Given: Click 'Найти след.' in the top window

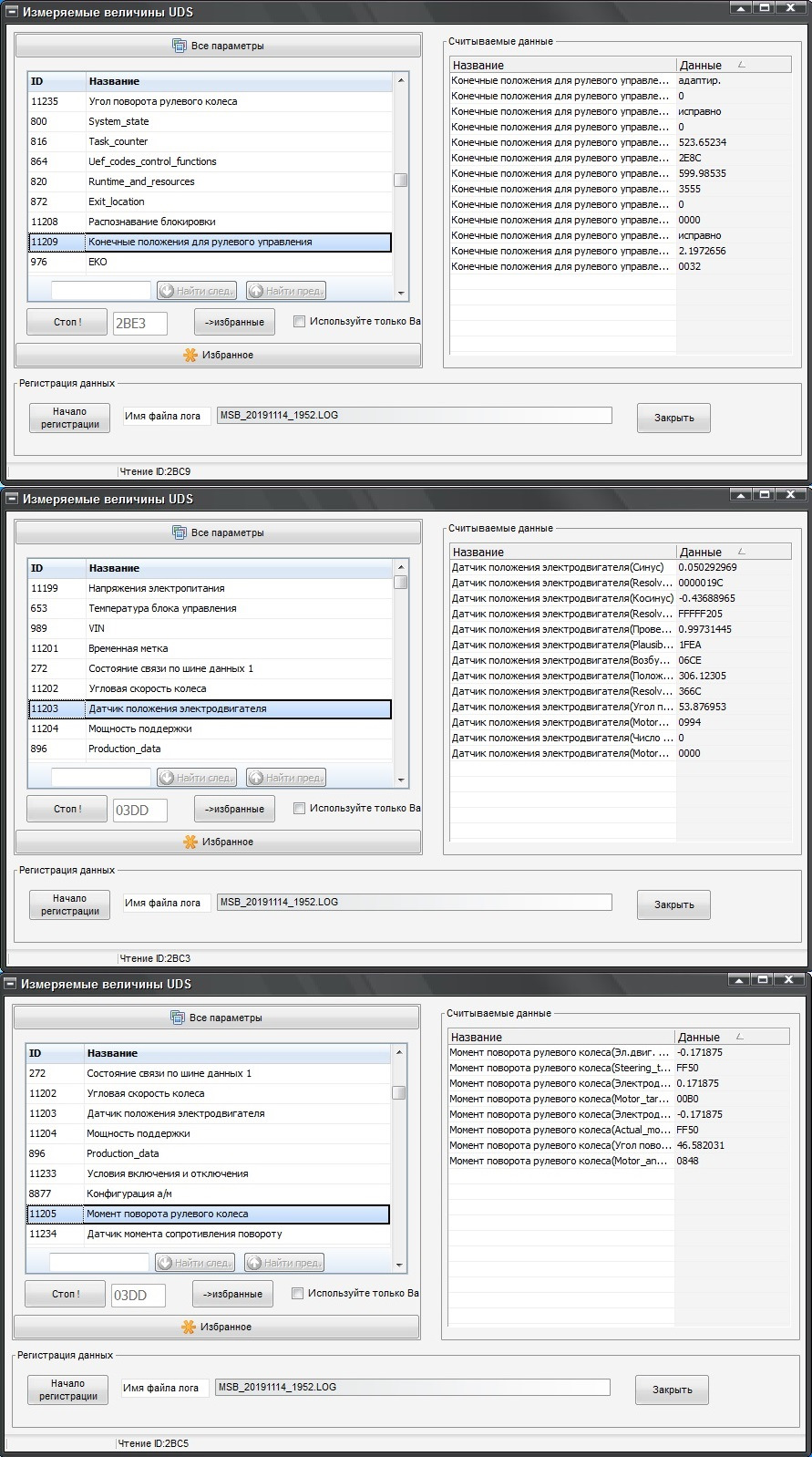Looking at the screenshot, I should (x=197, y=291).
